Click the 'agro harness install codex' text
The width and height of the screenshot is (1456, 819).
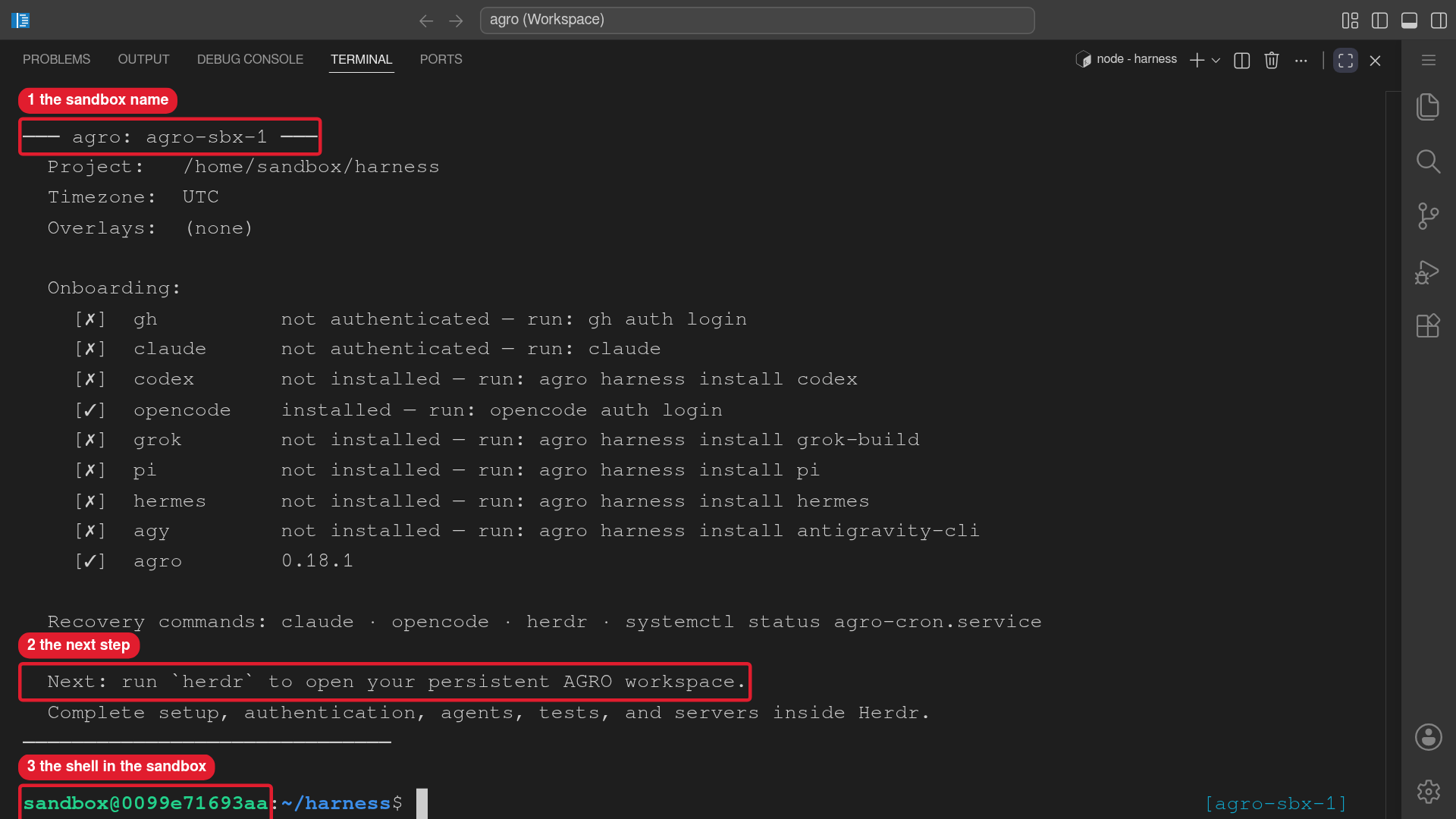click(698, 379)
